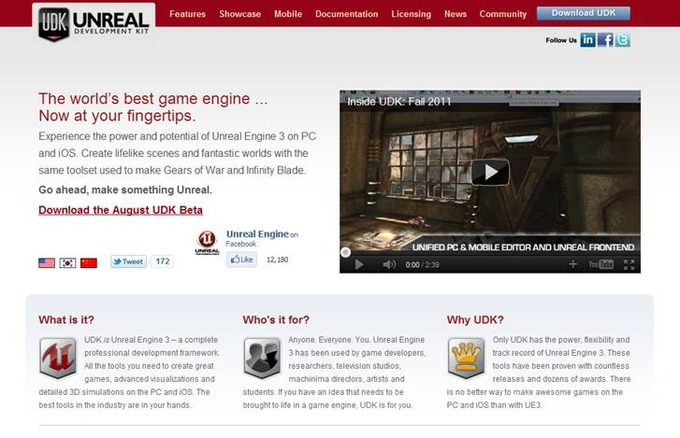Open the Twitter follow icon
Viewport: 680px width, 438px height.
tap(623, 40)
